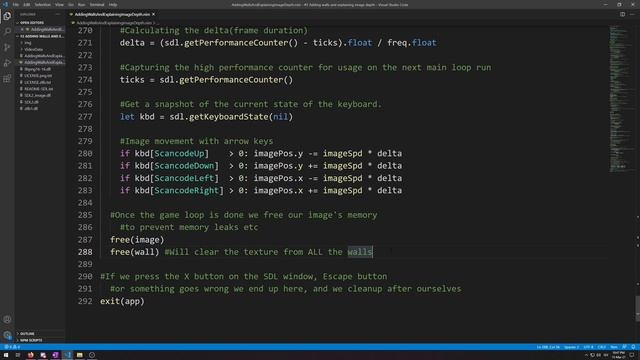Open Explorer panel more actions ellipsis
The image size is (640, 360).
pyautogui.click(x=58, y=14)
